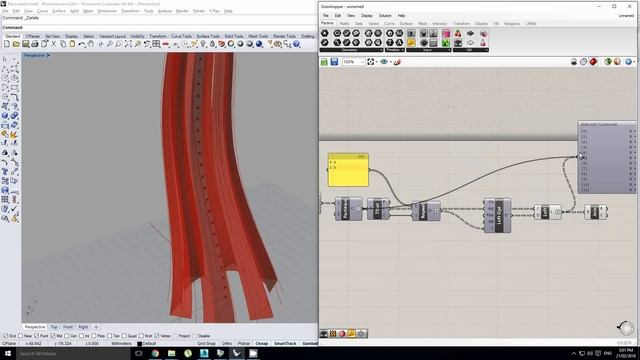
Task: Toggle the Perp osnap checkbox
Action: 93,336
